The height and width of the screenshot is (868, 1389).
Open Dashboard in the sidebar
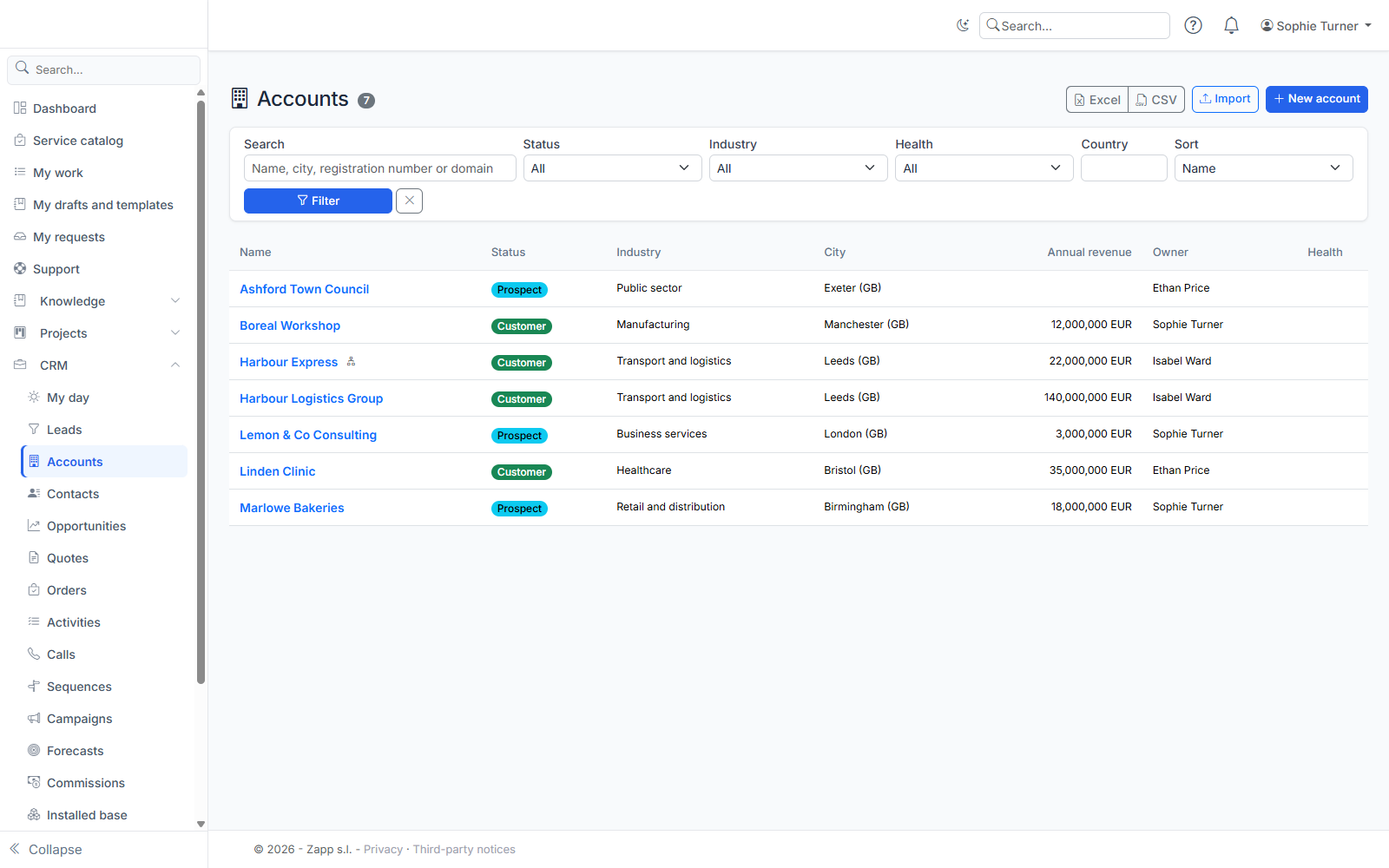(x=98, y=108)
